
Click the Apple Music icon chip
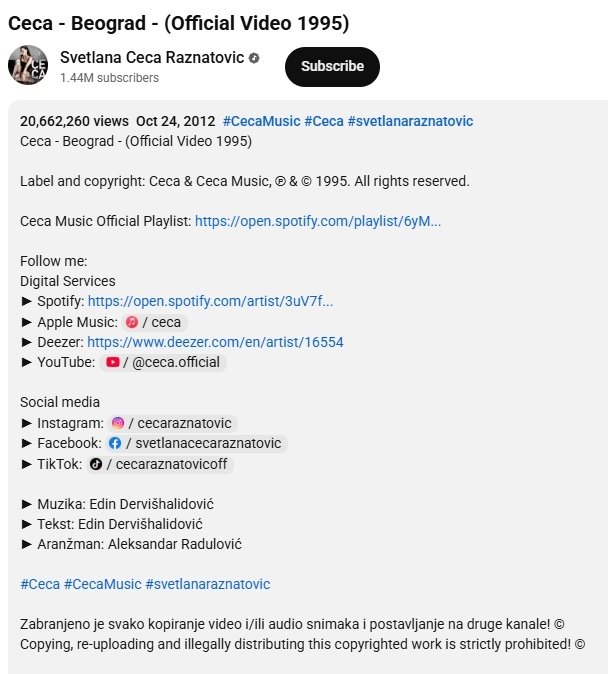(x=132, y=322)
